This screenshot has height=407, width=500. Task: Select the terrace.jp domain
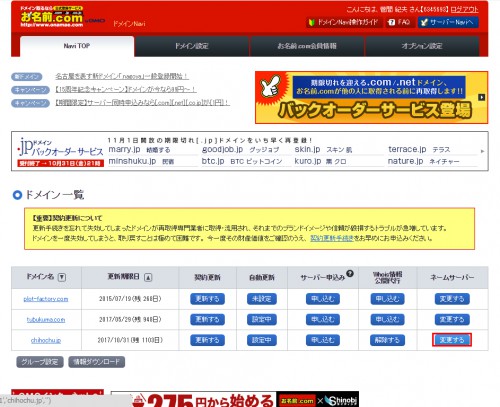point(407,149)
